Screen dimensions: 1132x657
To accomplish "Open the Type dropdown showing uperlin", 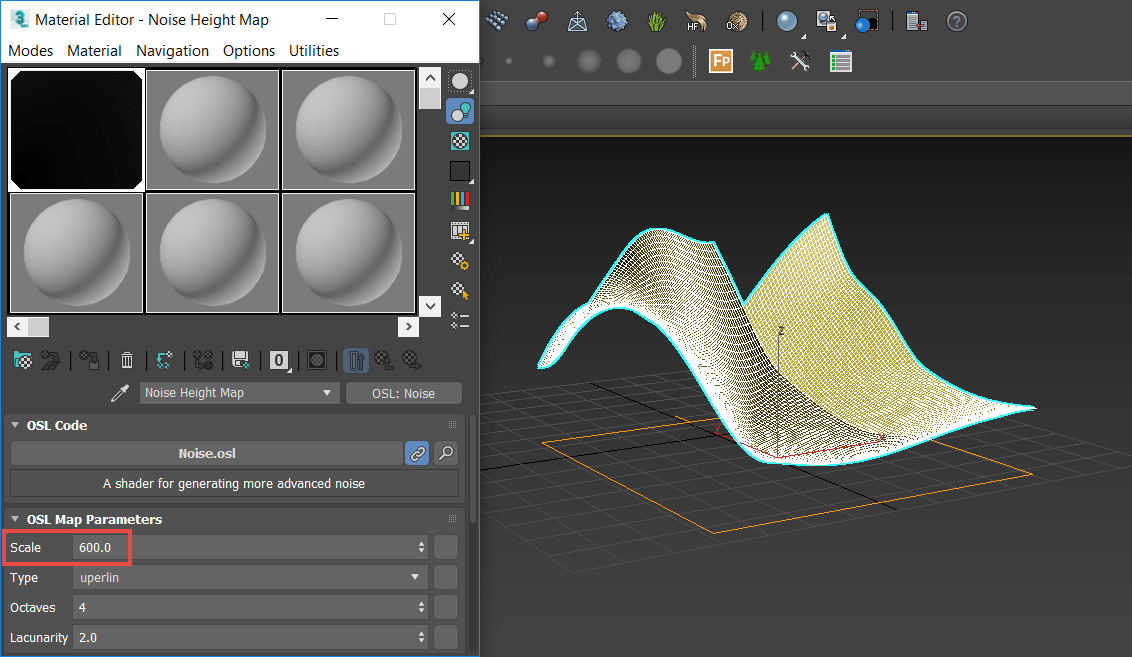I will pyautogui.click(x=250, y=577).
